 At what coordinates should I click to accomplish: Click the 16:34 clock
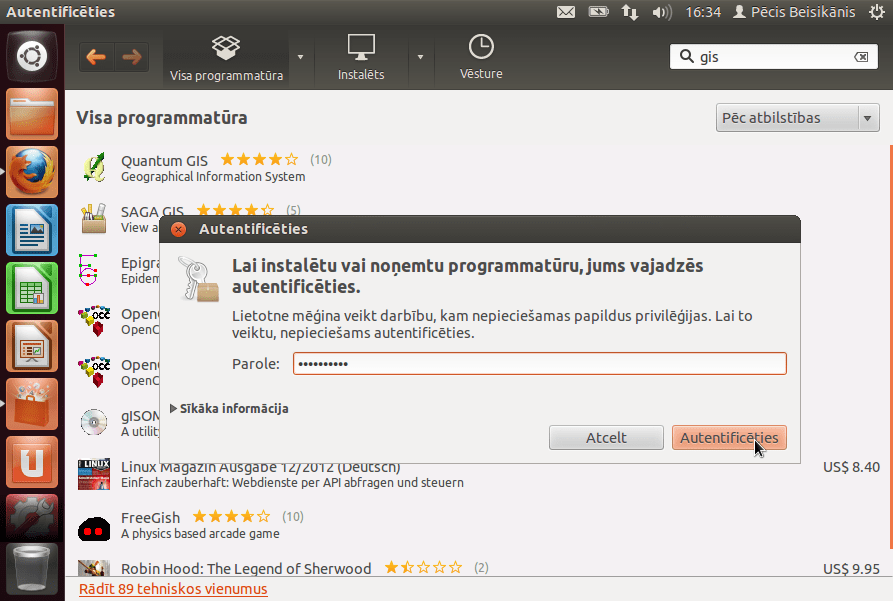[703, 12]
